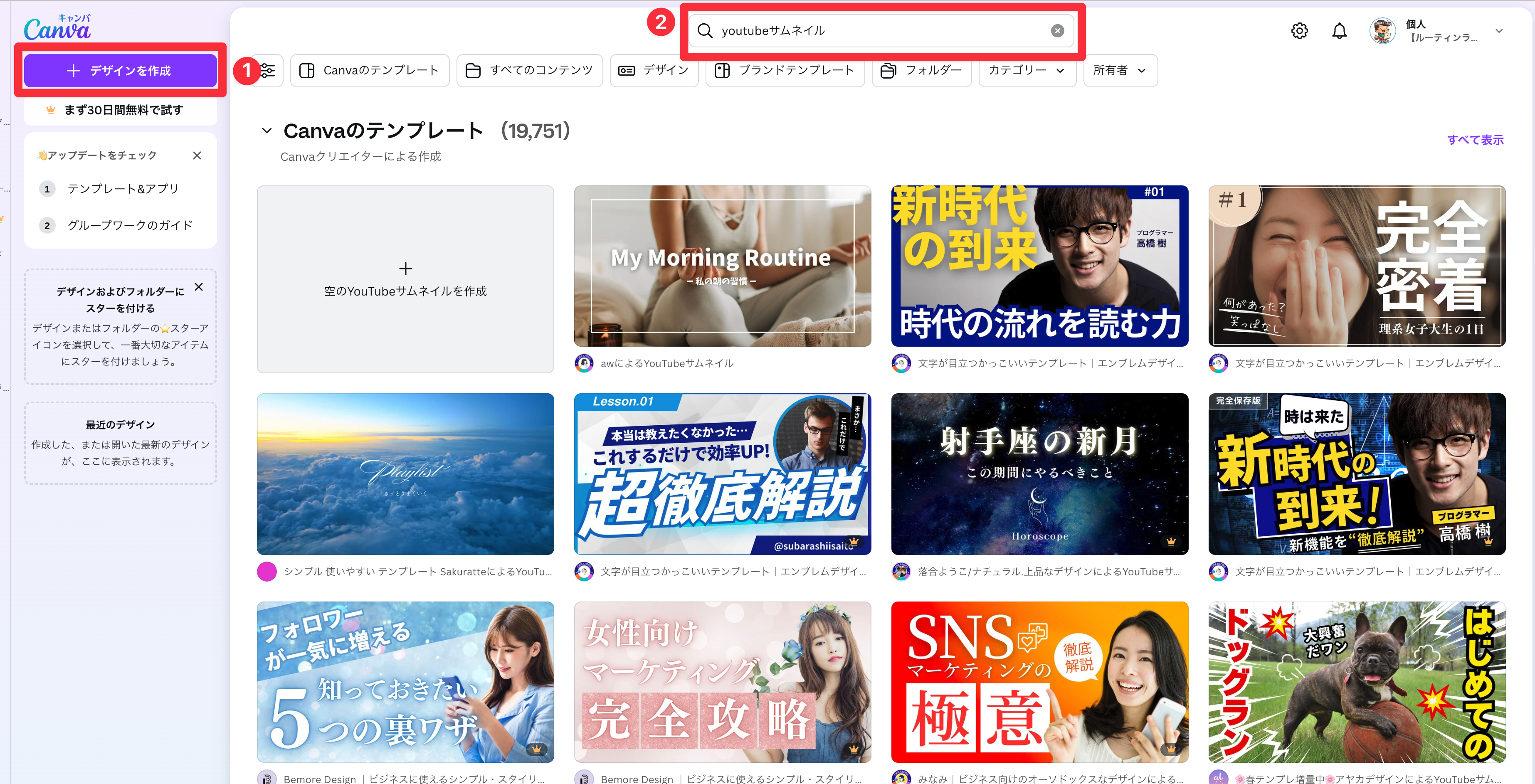
Task: Click the crown icon on free trial
Action: click(51, 110)
